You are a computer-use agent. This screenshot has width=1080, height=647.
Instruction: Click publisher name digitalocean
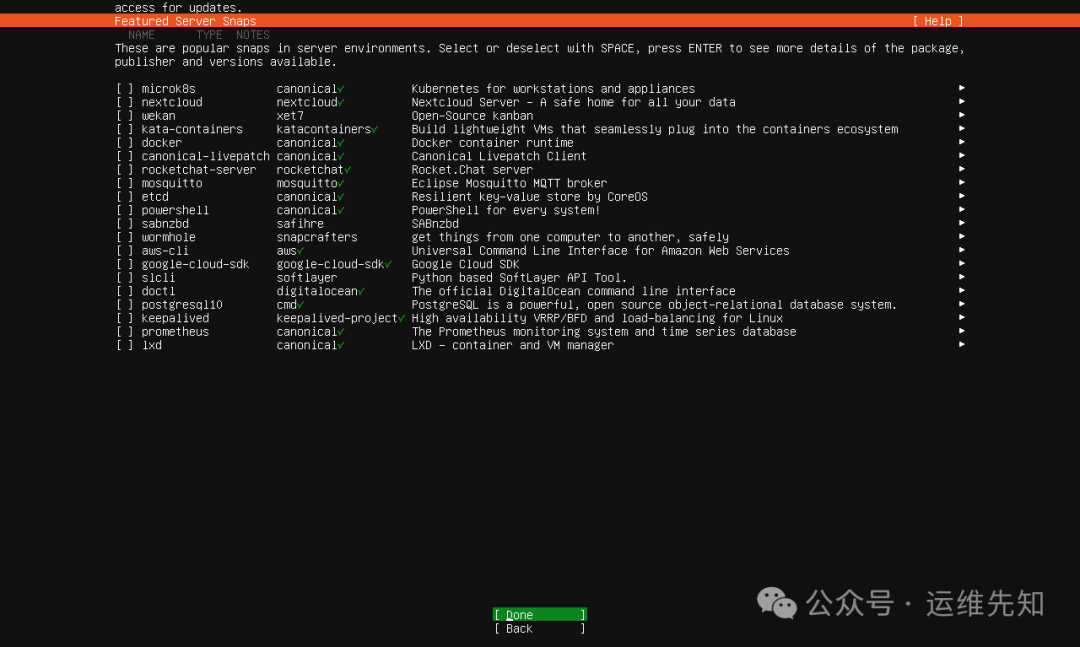pyautogui.click(x=317, y=291)
